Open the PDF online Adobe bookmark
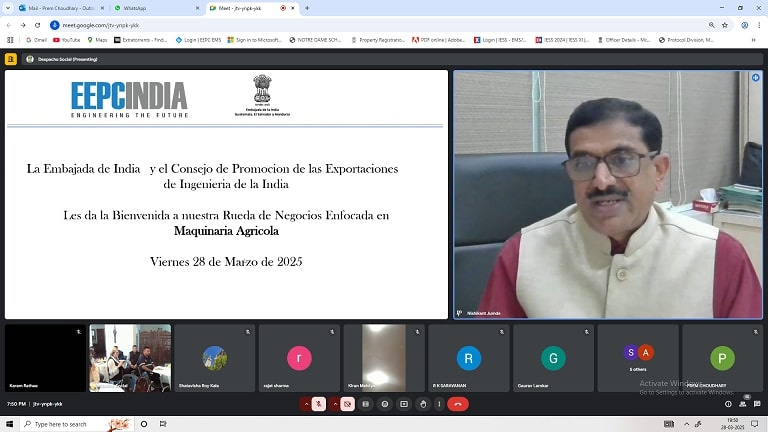Viewport: 768px width, 432px height. [x=438, y=40]
